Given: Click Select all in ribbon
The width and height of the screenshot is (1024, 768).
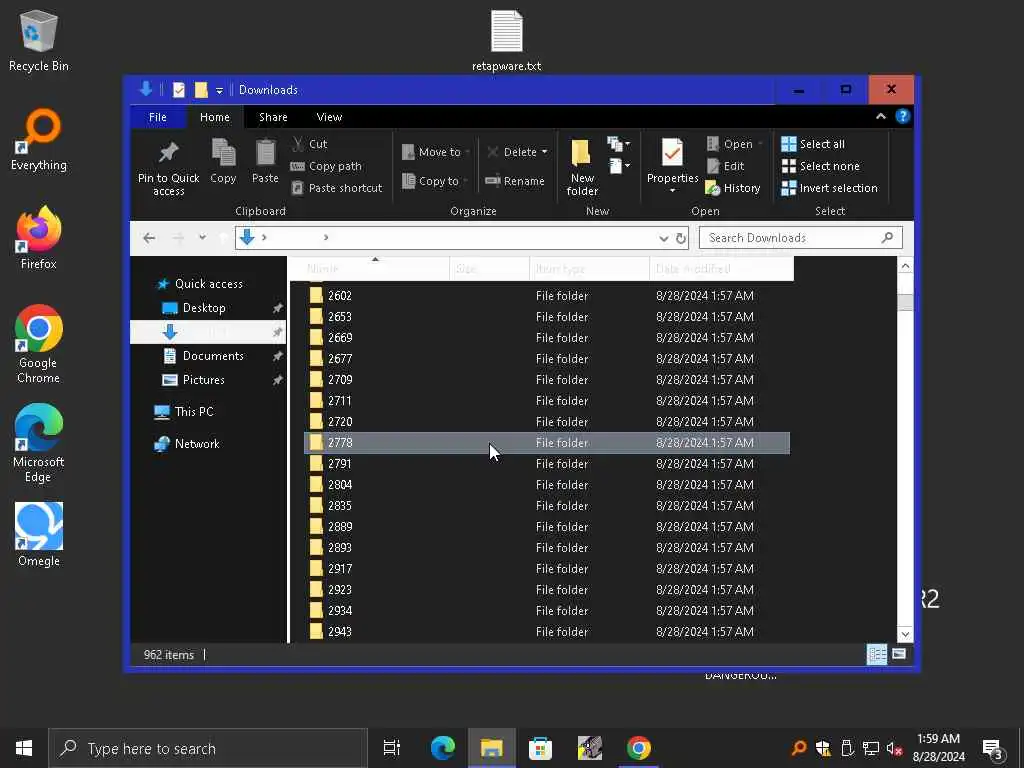Looking at the screenshot, I should [813, 144].
